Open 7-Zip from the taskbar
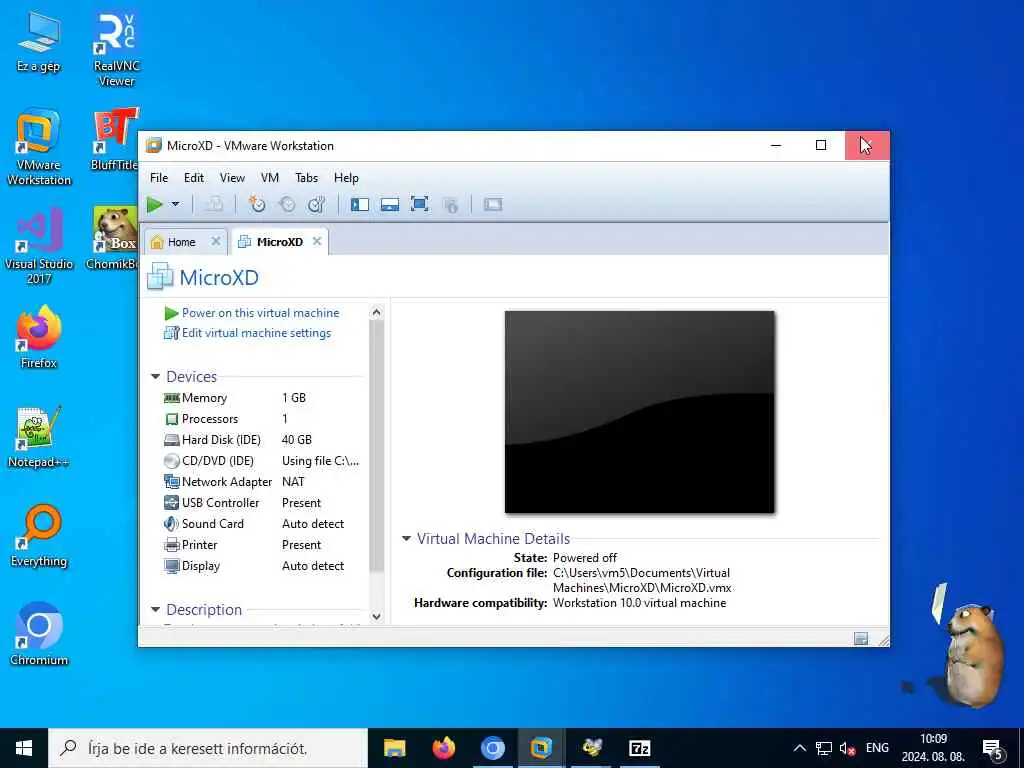 point(639,748)
